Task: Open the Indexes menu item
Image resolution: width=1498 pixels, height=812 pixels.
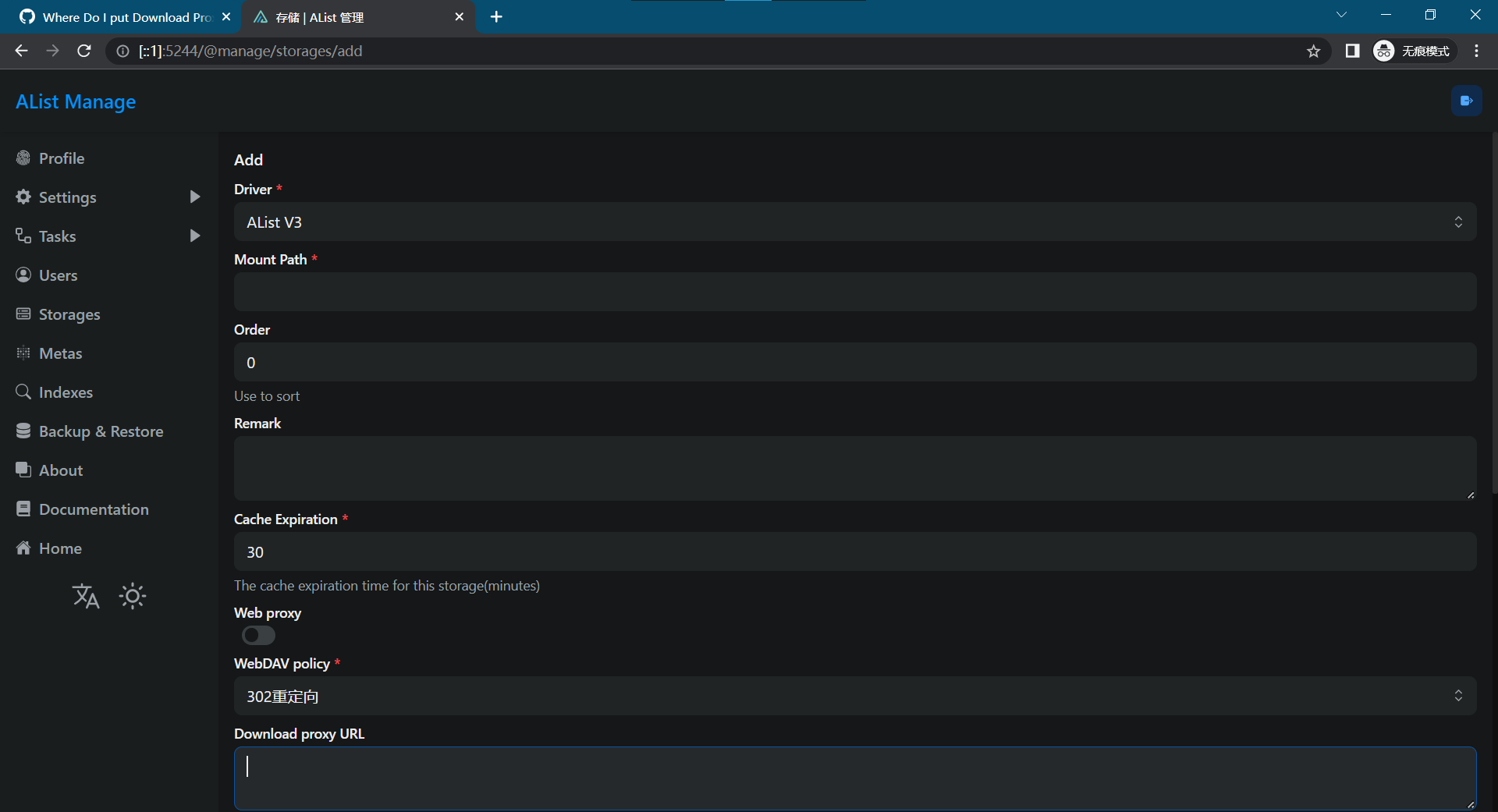Action: [x=66, y=392]
